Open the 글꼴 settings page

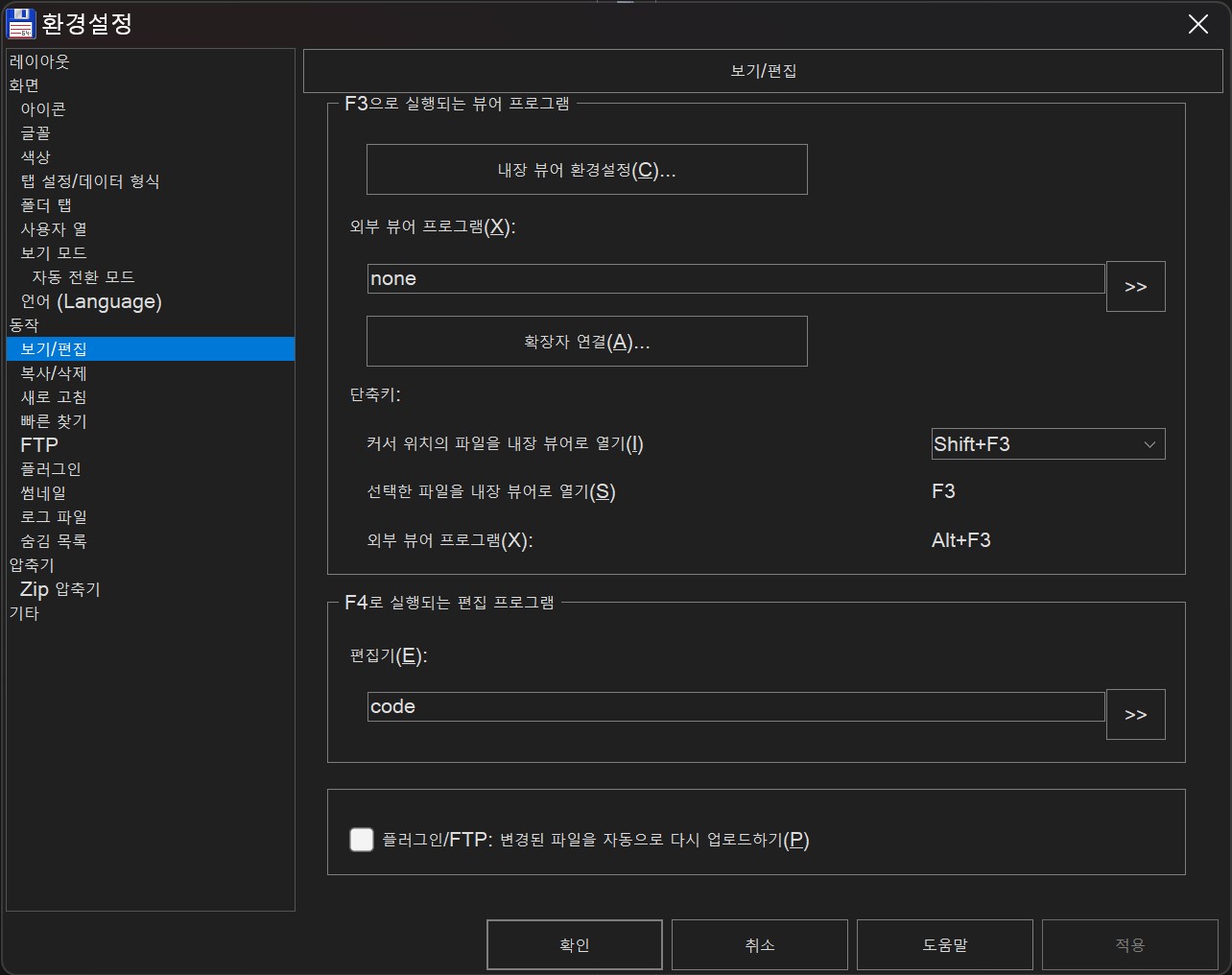coord(36,133)
